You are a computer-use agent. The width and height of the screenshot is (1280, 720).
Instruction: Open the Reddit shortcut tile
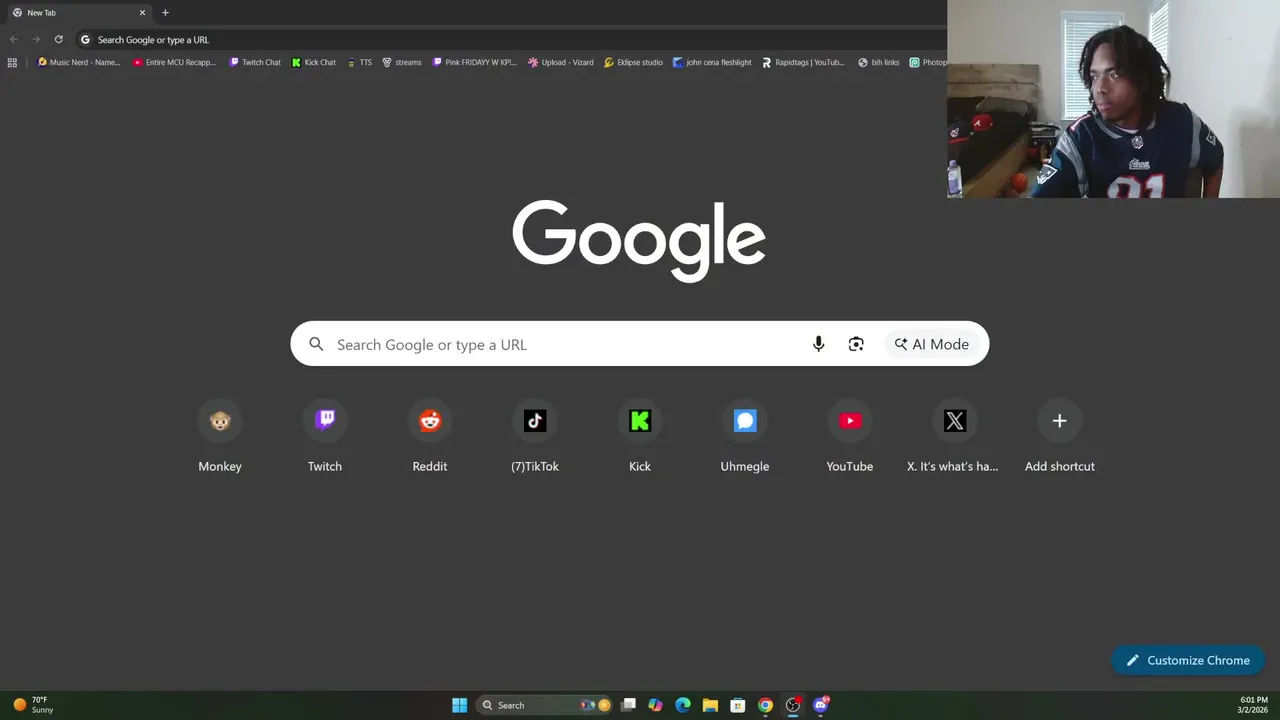pos(430,437)
